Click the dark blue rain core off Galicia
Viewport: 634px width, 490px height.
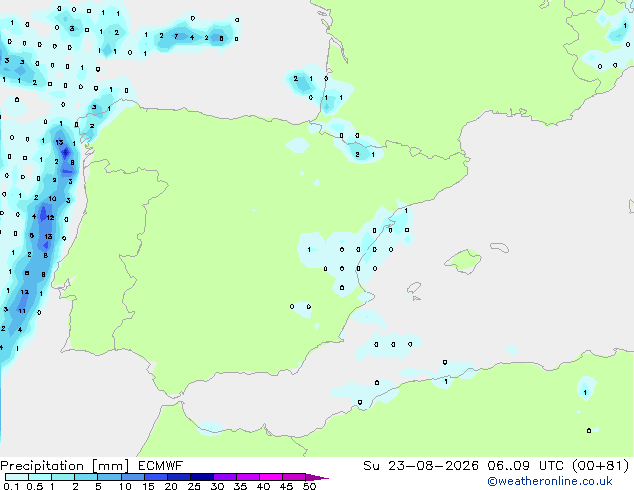(66, 153)
